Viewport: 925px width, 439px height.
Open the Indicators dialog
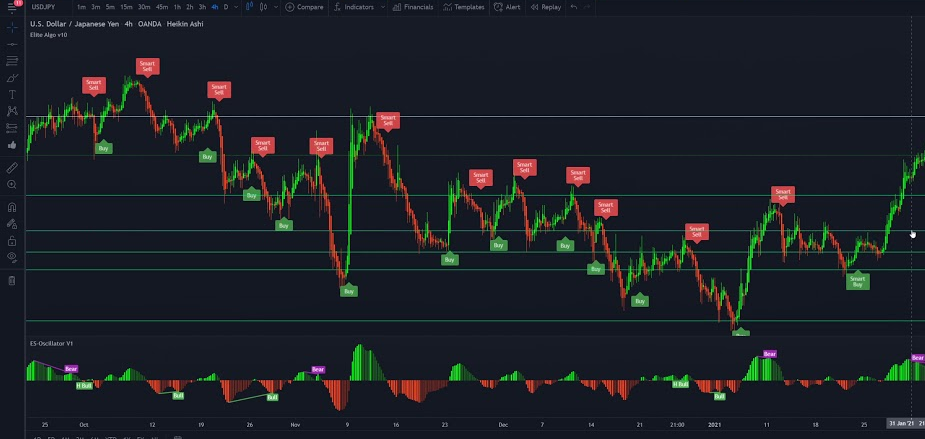pos(354,7)
